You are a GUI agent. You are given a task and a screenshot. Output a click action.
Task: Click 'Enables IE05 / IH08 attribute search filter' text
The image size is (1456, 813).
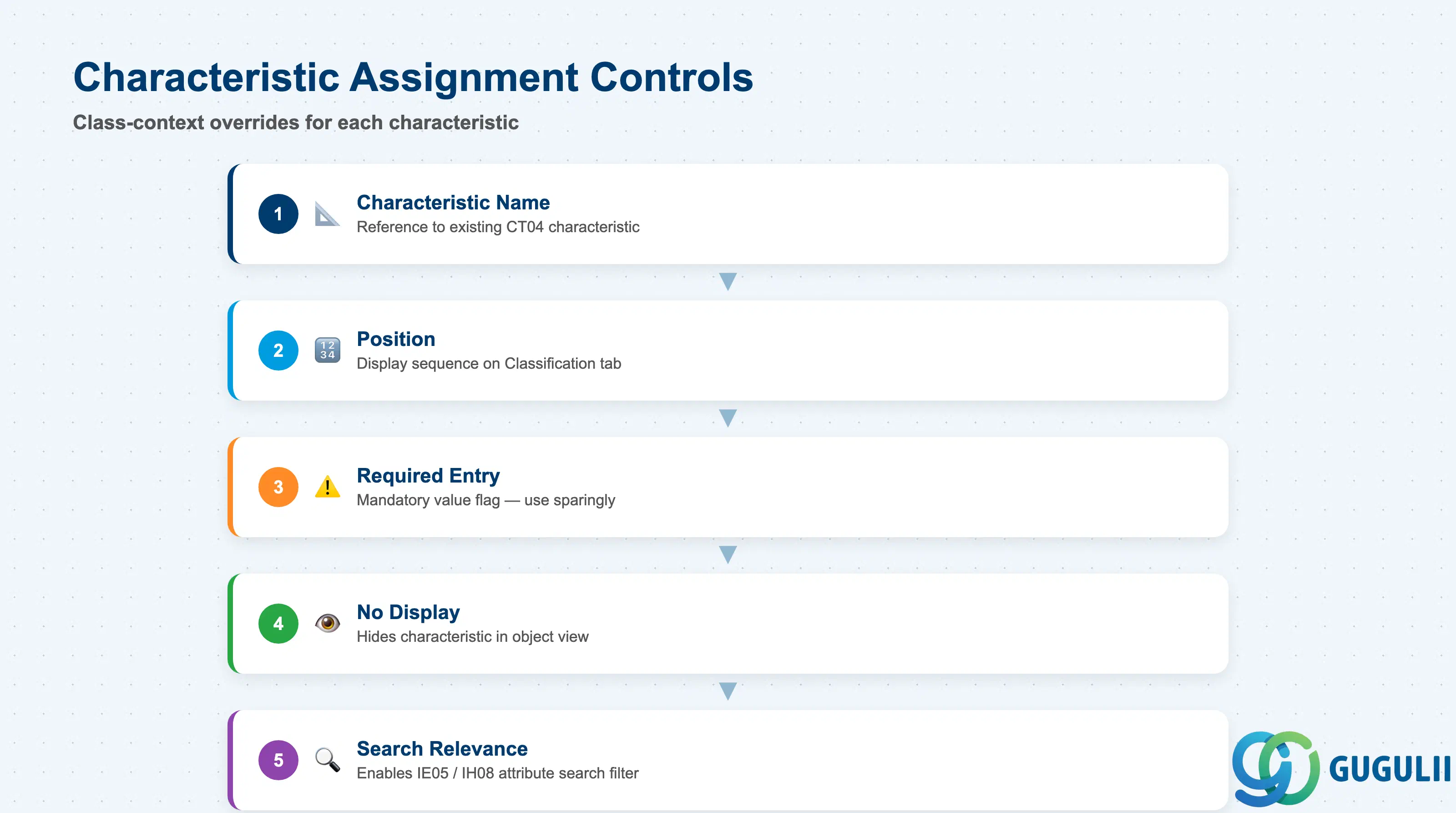497,773
